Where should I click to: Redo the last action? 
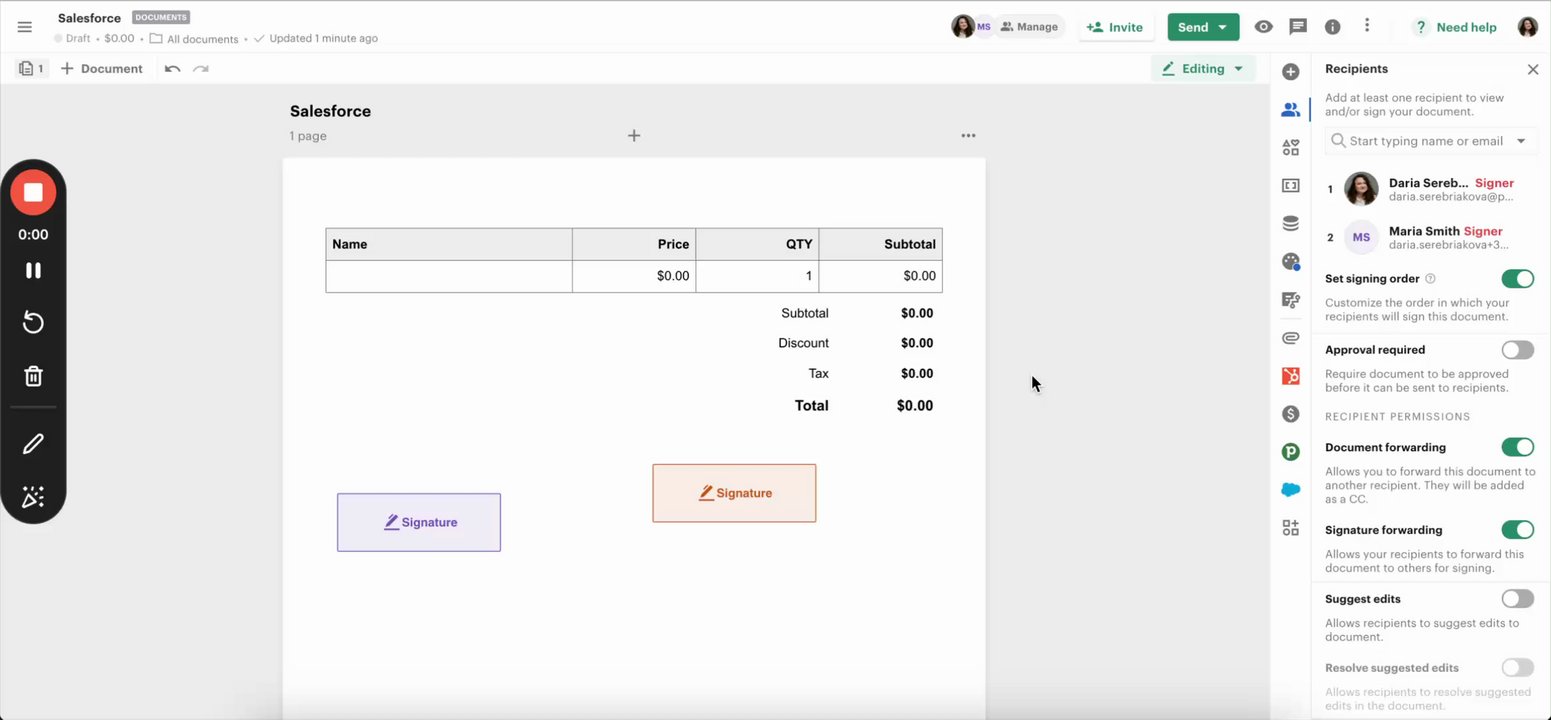pos(201,69)
